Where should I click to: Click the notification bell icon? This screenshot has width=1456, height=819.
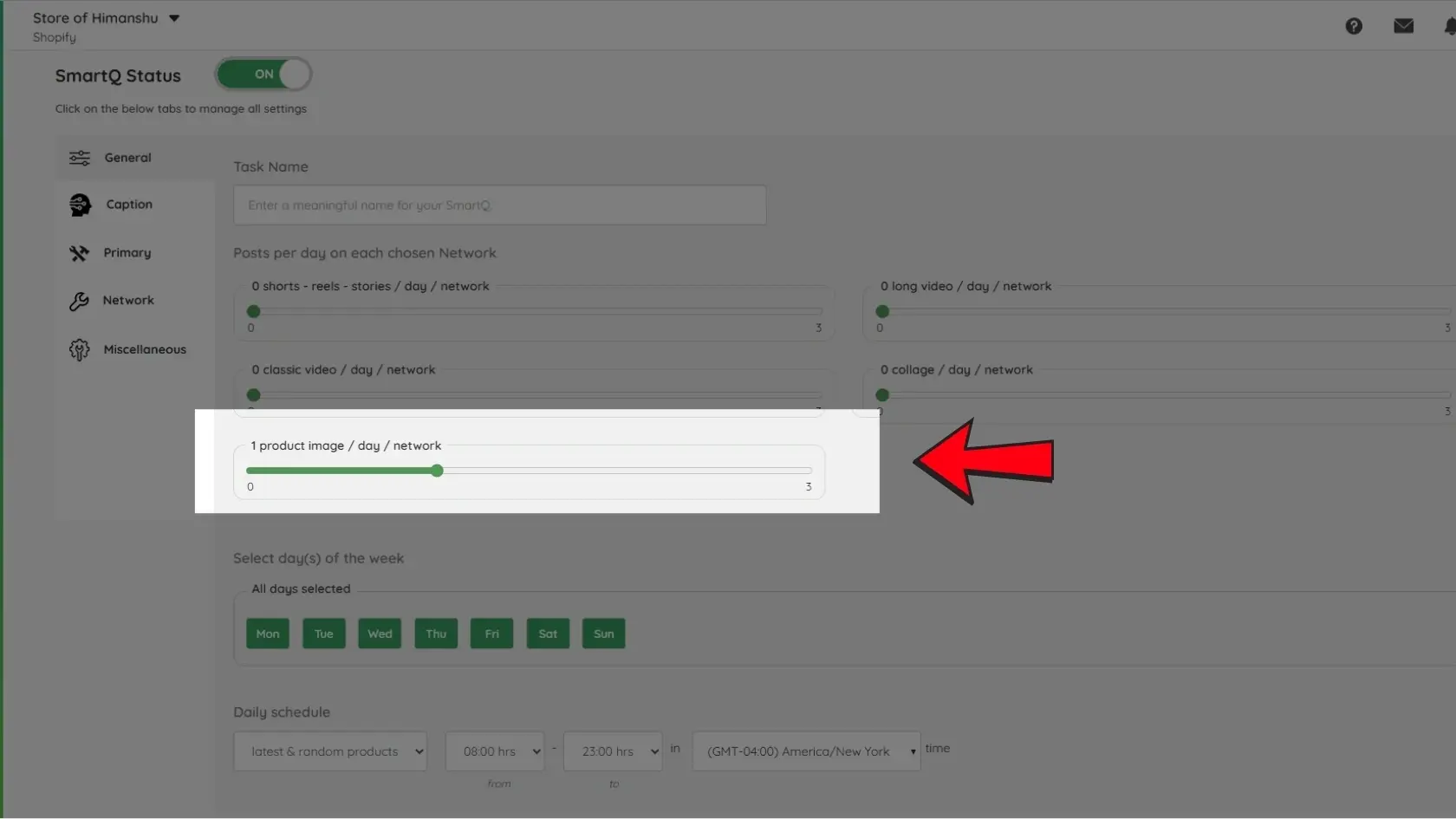coord(1449,26)
